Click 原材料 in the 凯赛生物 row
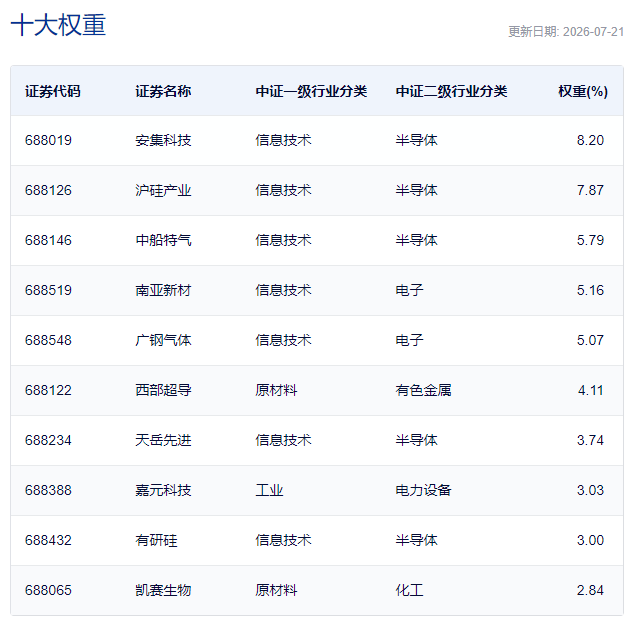This screenshot has width=632, height=619. 276,590
